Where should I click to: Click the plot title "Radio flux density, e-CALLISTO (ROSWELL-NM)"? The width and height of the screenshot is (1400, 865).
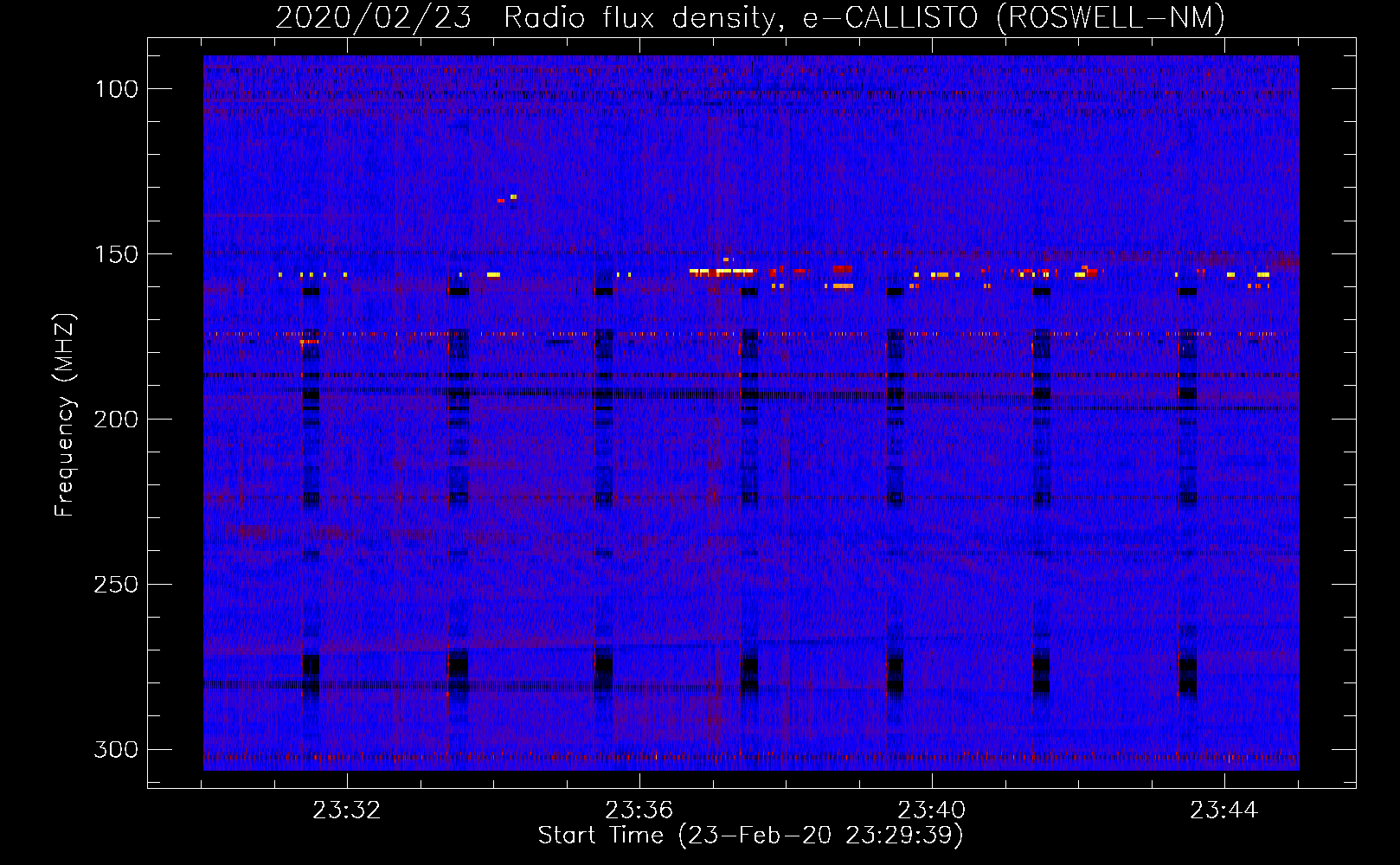click(864, 17)
